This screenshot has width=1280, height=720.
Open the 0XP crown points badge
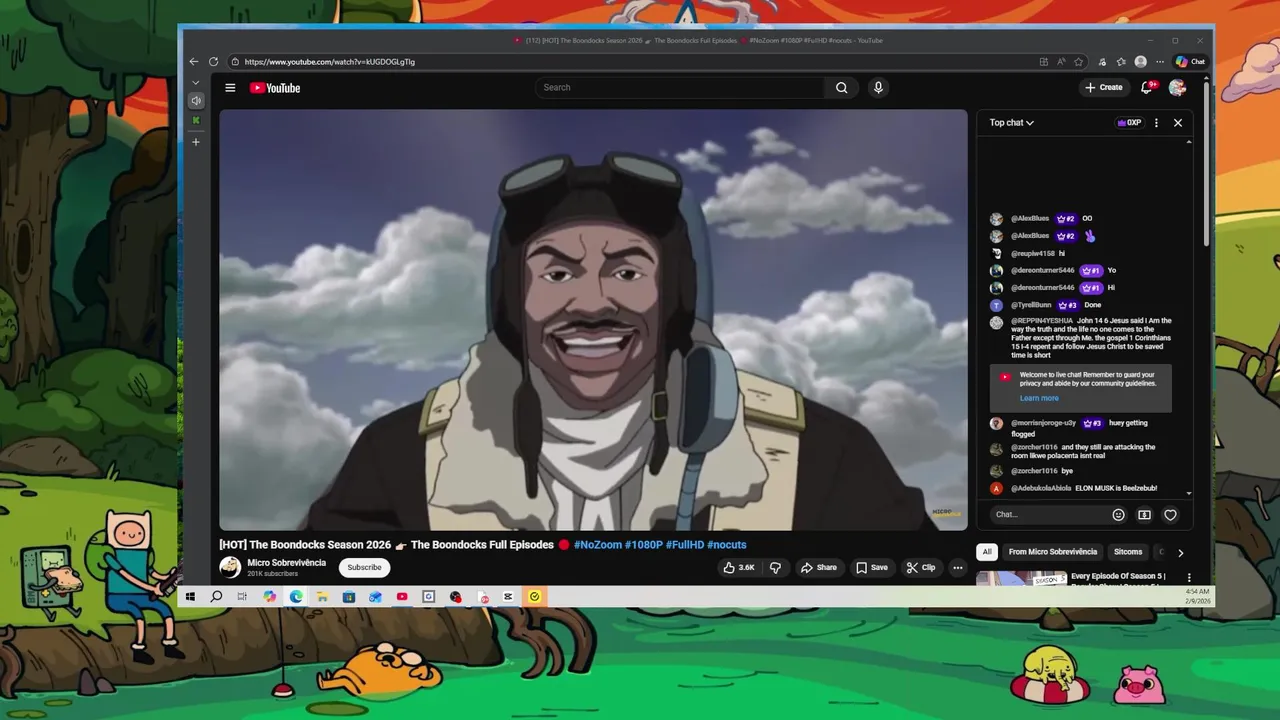[x=1129, y=123]
